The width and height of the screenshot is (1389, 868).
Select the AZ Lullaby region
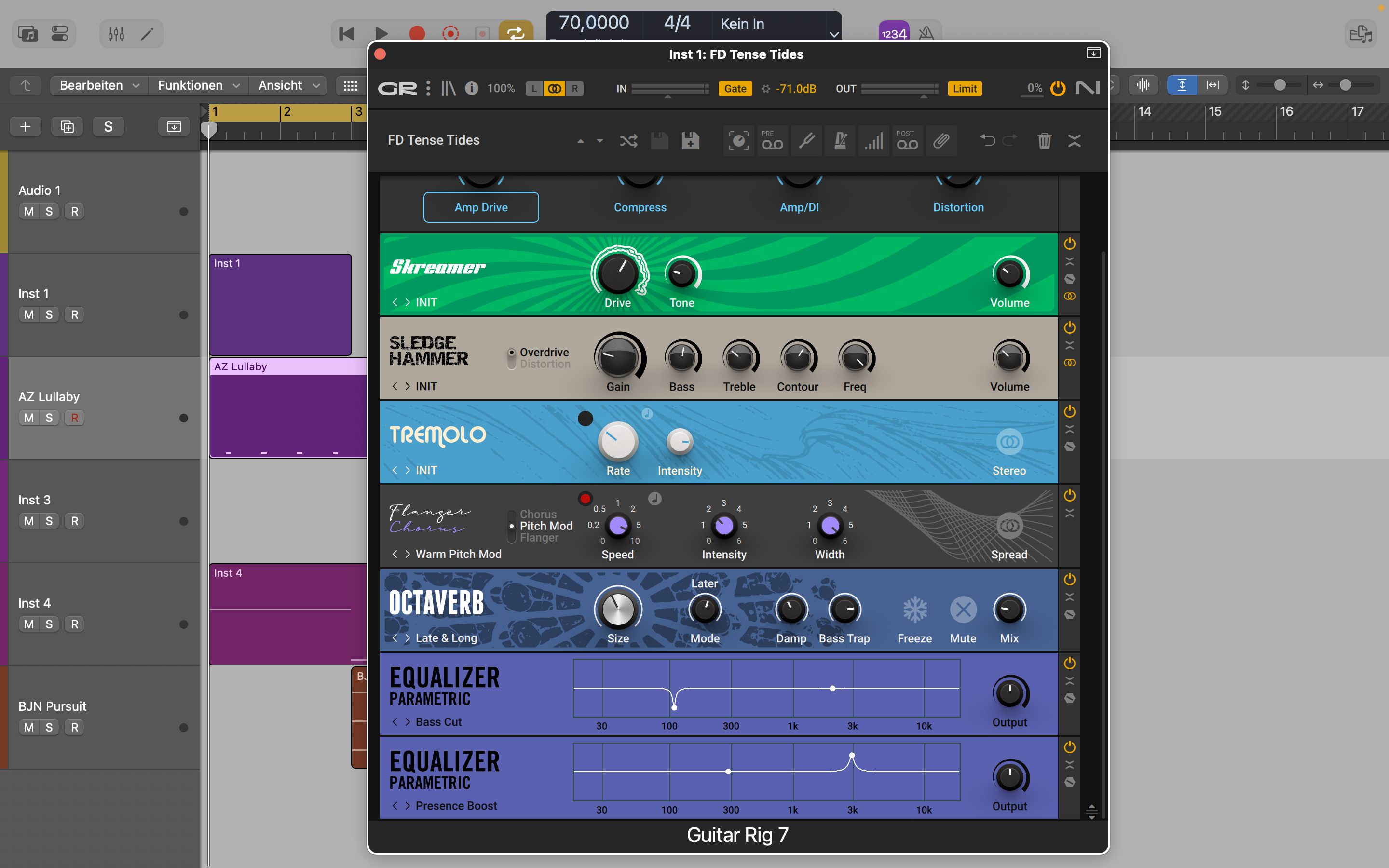click(289, 407)
